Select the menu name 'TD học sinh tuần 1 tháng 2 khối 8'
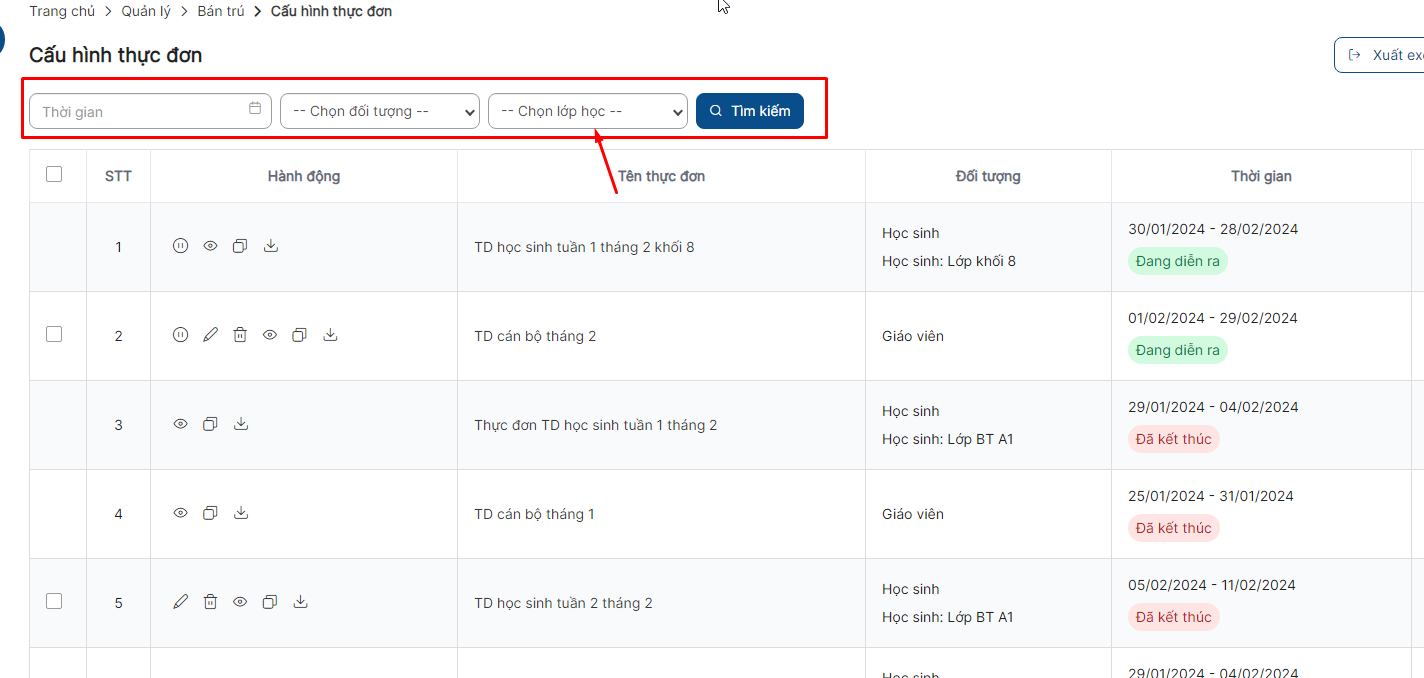The image size is (1424, 678). 584,247
